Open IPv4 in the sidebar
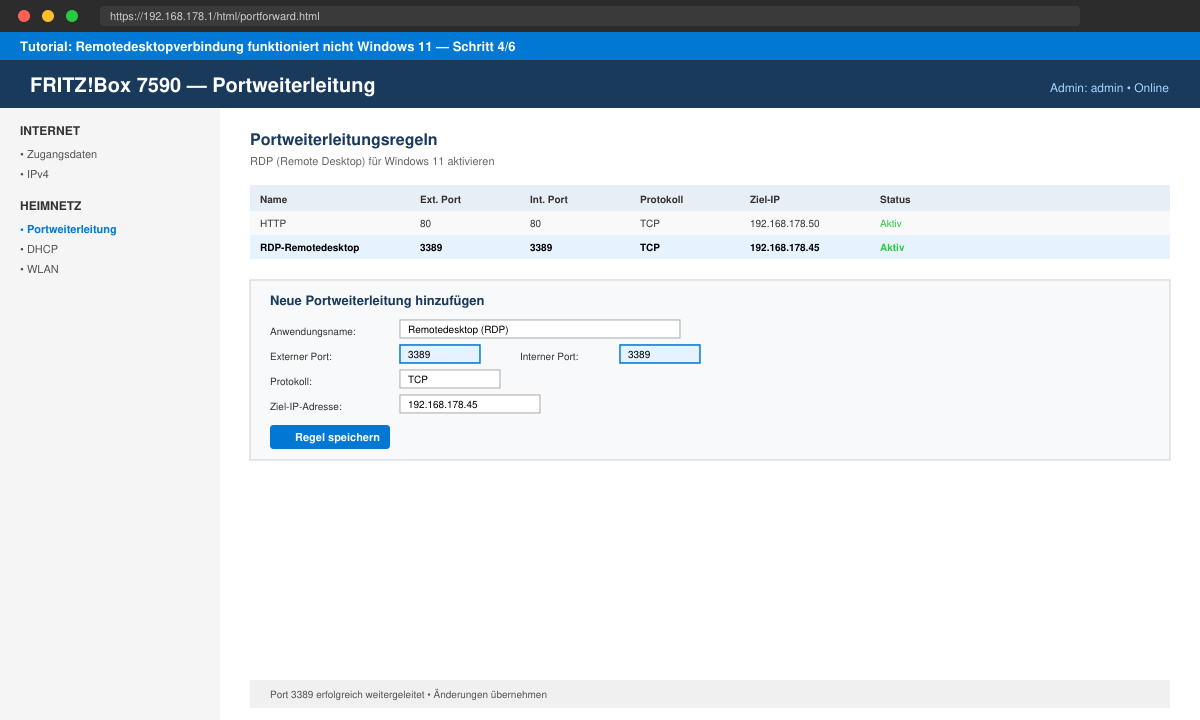 click(x=35, y=174)
